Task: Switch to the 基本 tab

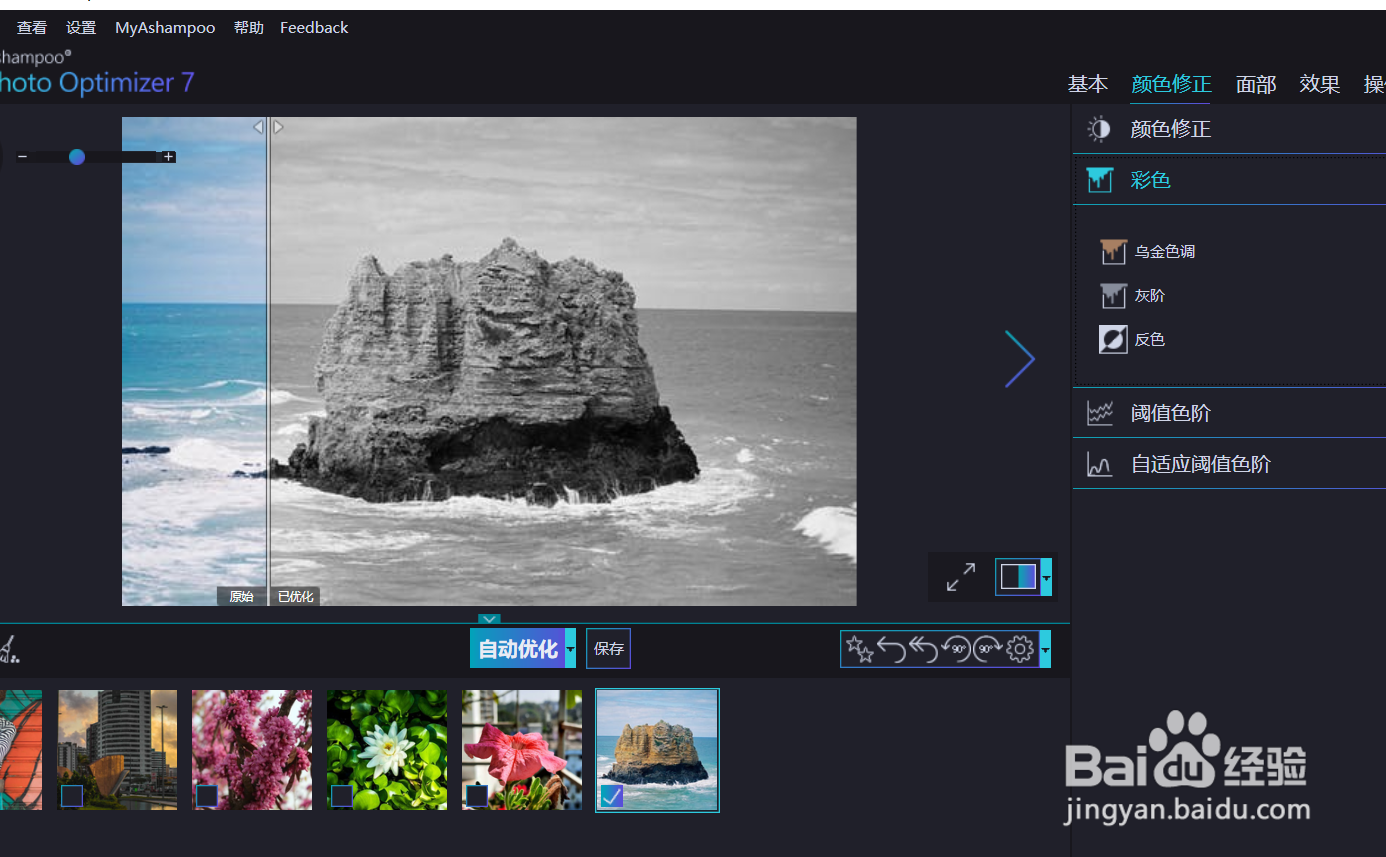Action: [x=1088, y=84]
